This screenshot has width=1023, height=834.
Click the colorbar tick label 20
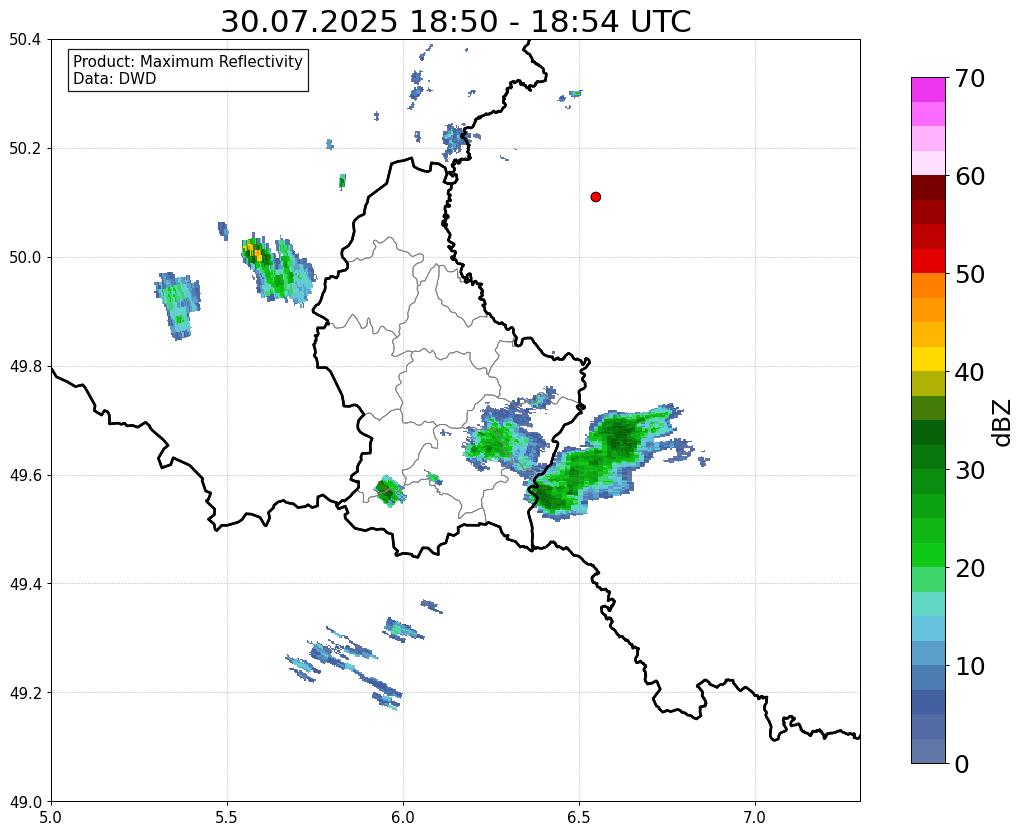tap(969, 568)
